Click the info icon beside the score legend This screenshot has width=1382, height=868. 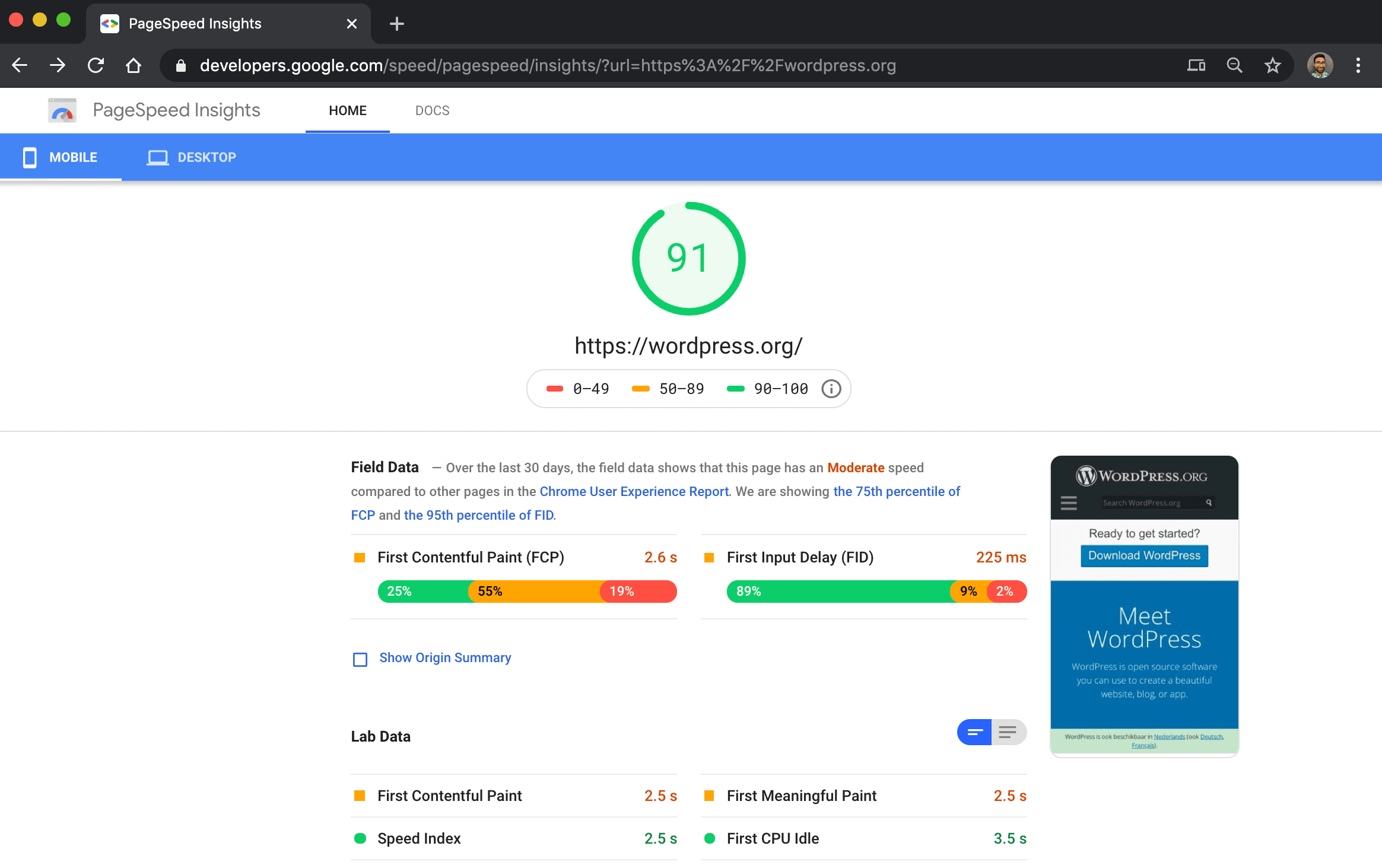pos(831,389)
